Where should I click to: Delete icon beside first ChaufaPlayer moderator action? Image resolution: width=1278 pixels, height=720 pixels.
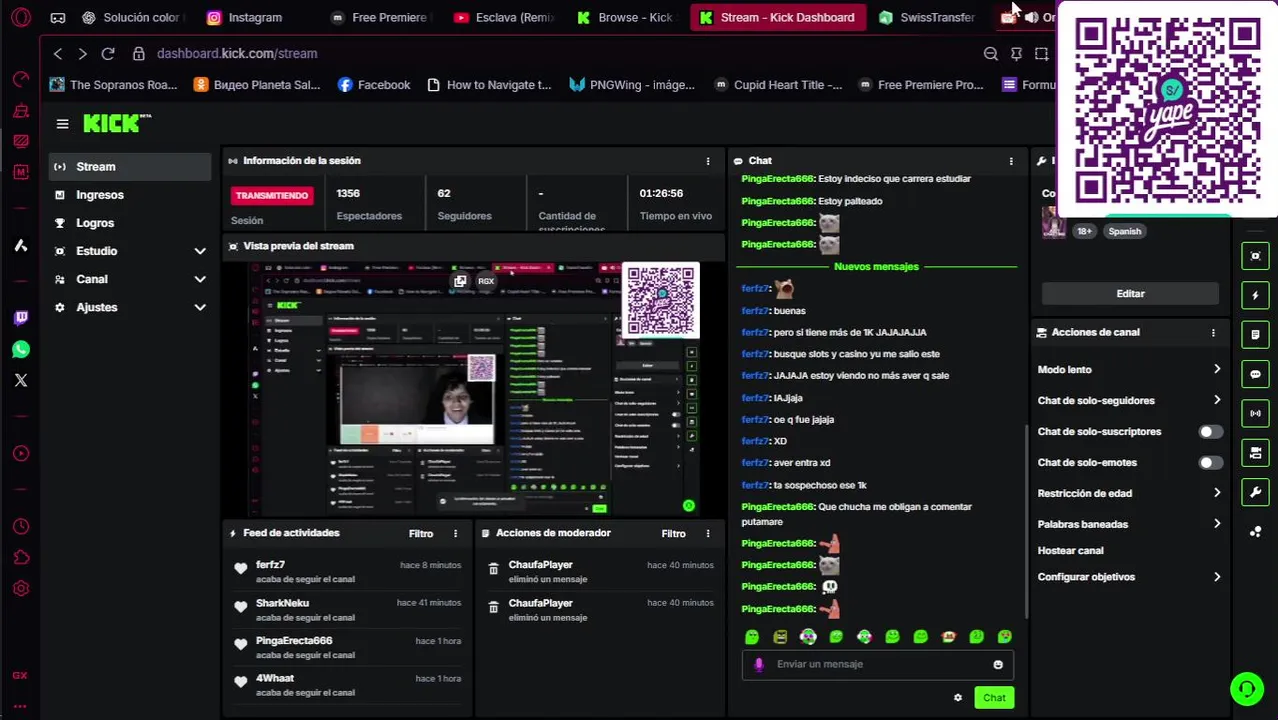(x=493, y=569)
